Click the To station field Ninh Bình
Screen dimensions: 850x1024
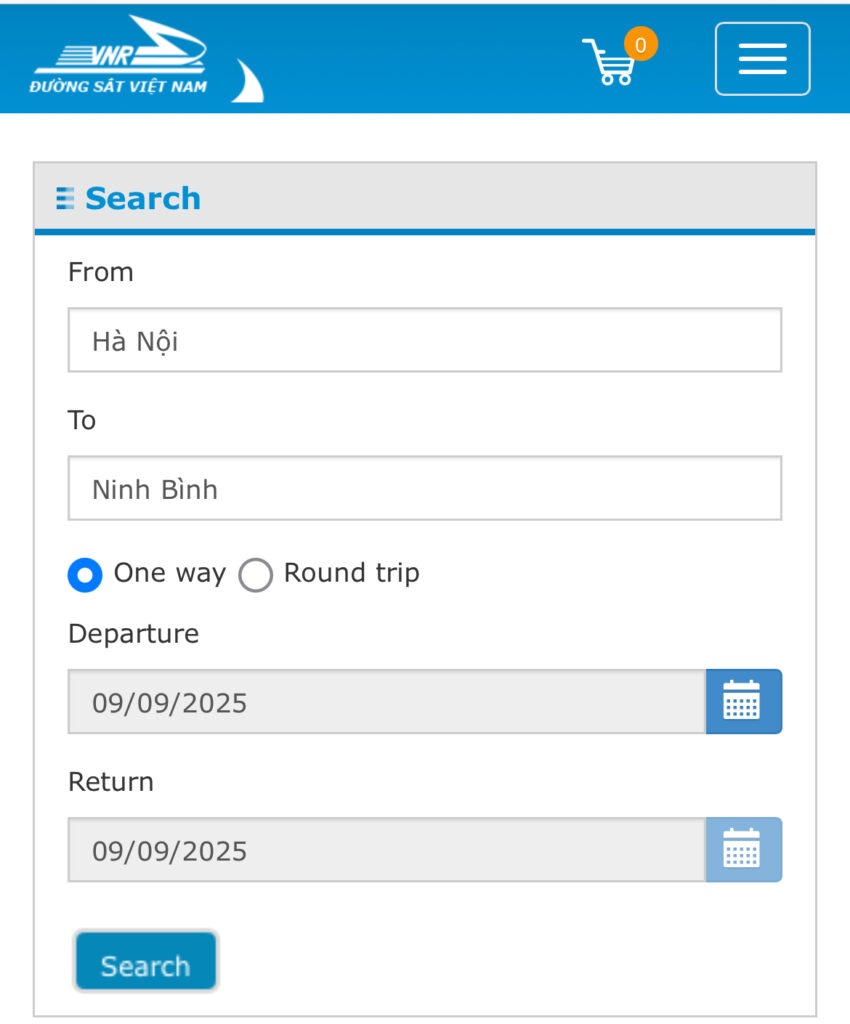(x=425, y=488)
